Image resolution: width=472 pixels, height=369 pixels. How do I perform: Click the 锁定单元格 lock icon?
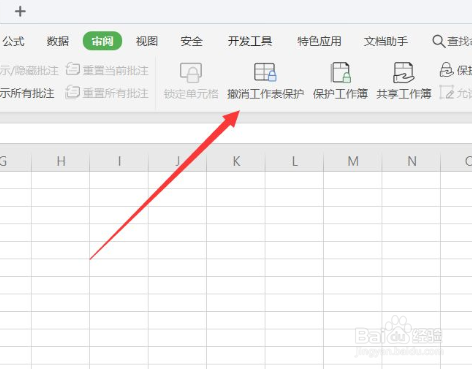pos(191,72)
